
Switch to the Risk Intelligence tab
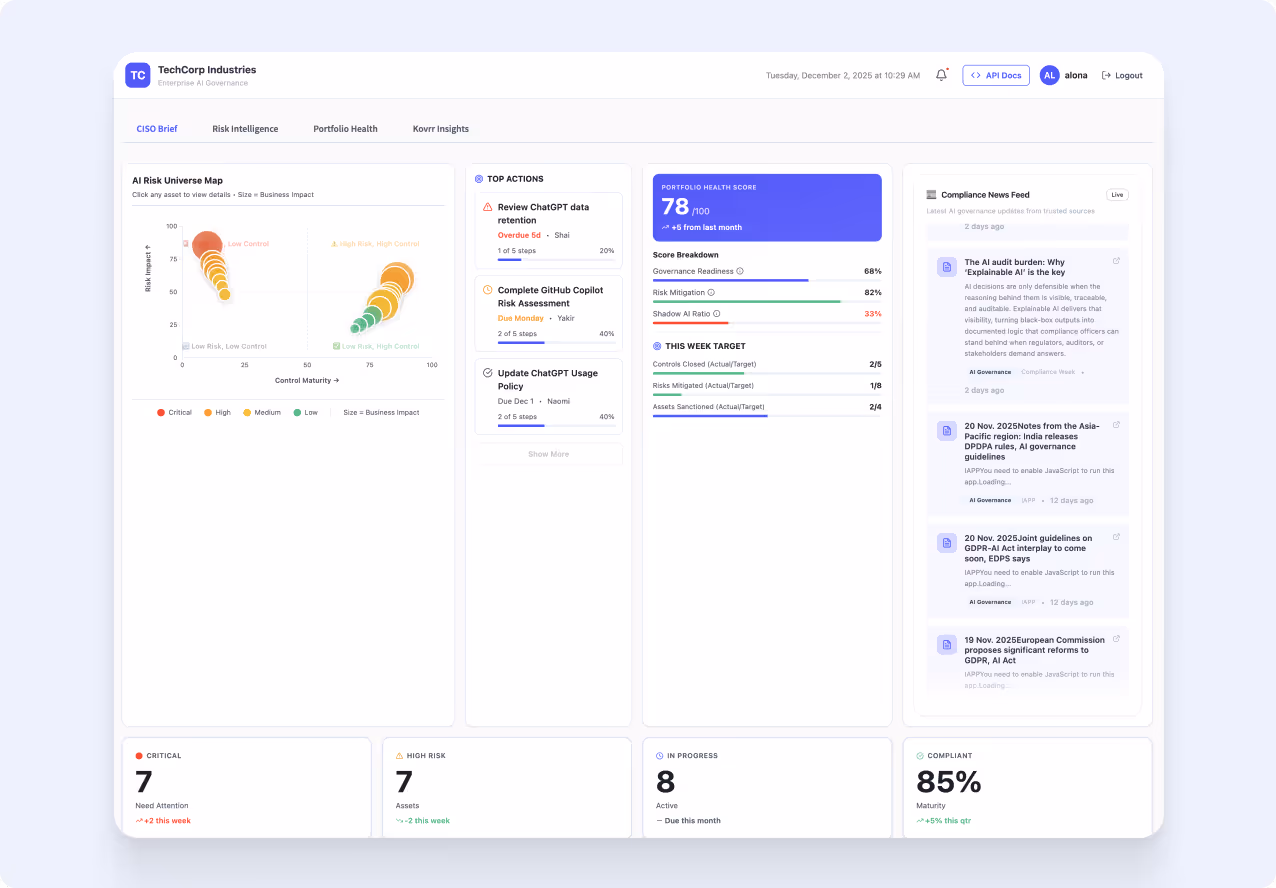coord(245,128)
